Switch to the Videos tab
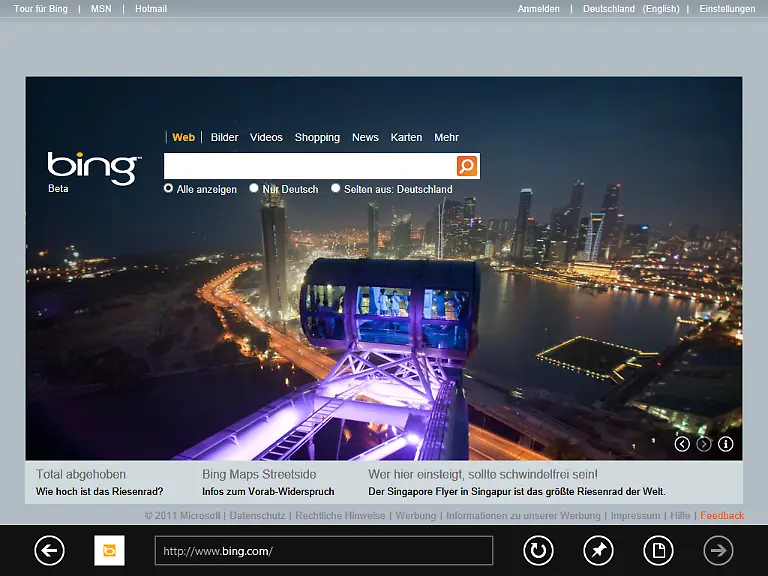 coord(266,137)
